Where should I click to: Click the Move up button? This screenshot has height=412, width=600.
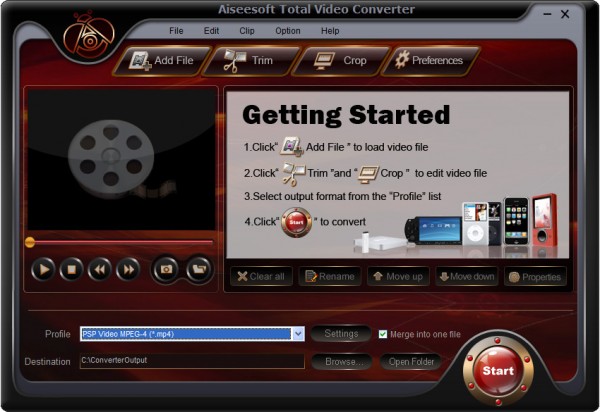pyautogui.click(x=398, y=276)
